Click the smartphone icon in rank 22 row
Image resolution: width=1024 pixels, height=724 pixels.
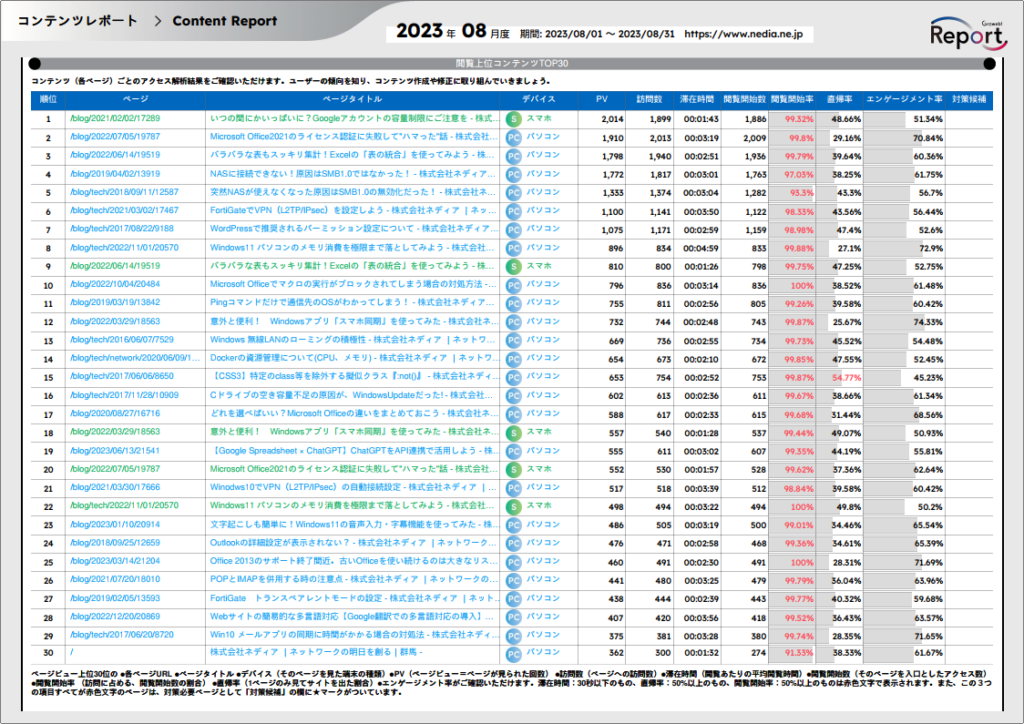pyautogui.click(x=513, y=507)
